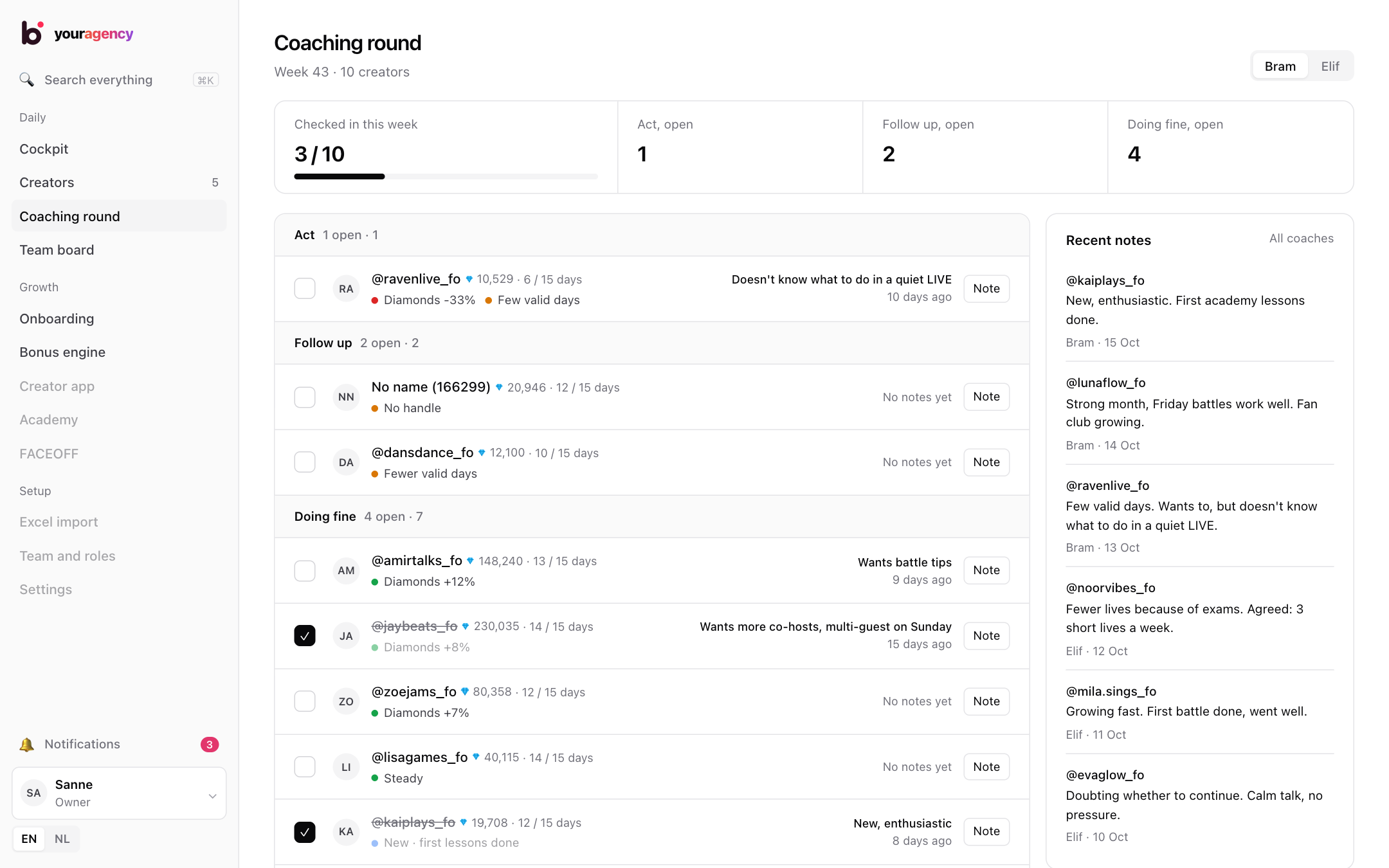Add a Note for @lisagames_fo
1389x868 pixels.
pos(986,767)
